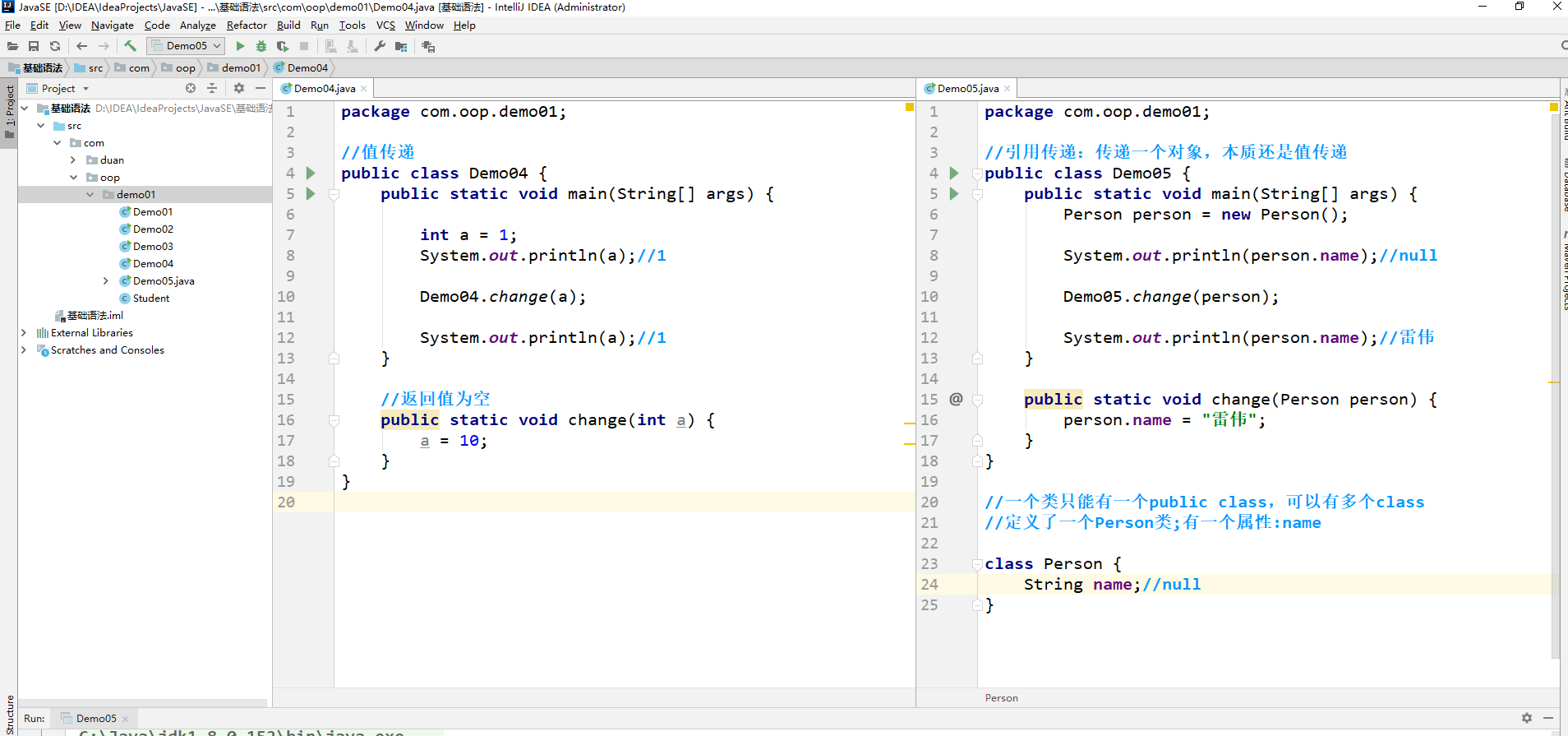Screen dimensions: 1568x736
Task: Hide the Project panel with the minus icon
Action: pyautogui.click(x=261, y=88)
